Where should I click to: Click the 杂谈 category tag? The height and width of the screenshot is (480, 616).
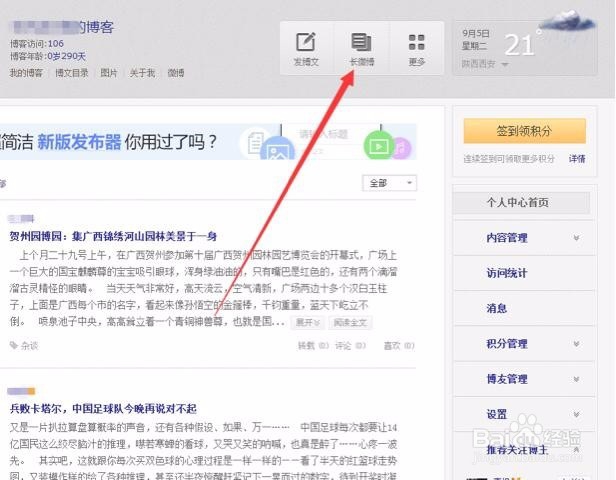pos(29,346)
